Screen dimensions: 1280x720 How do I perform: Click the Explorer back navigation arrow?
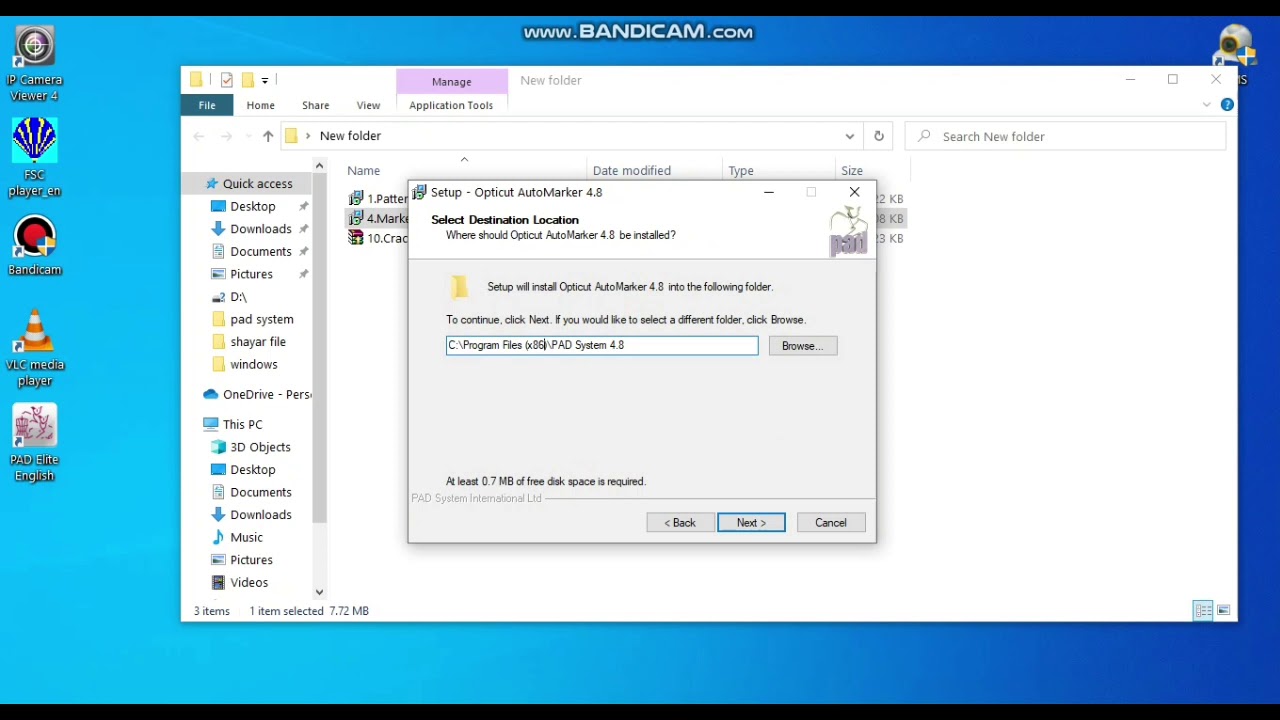pos(199,136)
